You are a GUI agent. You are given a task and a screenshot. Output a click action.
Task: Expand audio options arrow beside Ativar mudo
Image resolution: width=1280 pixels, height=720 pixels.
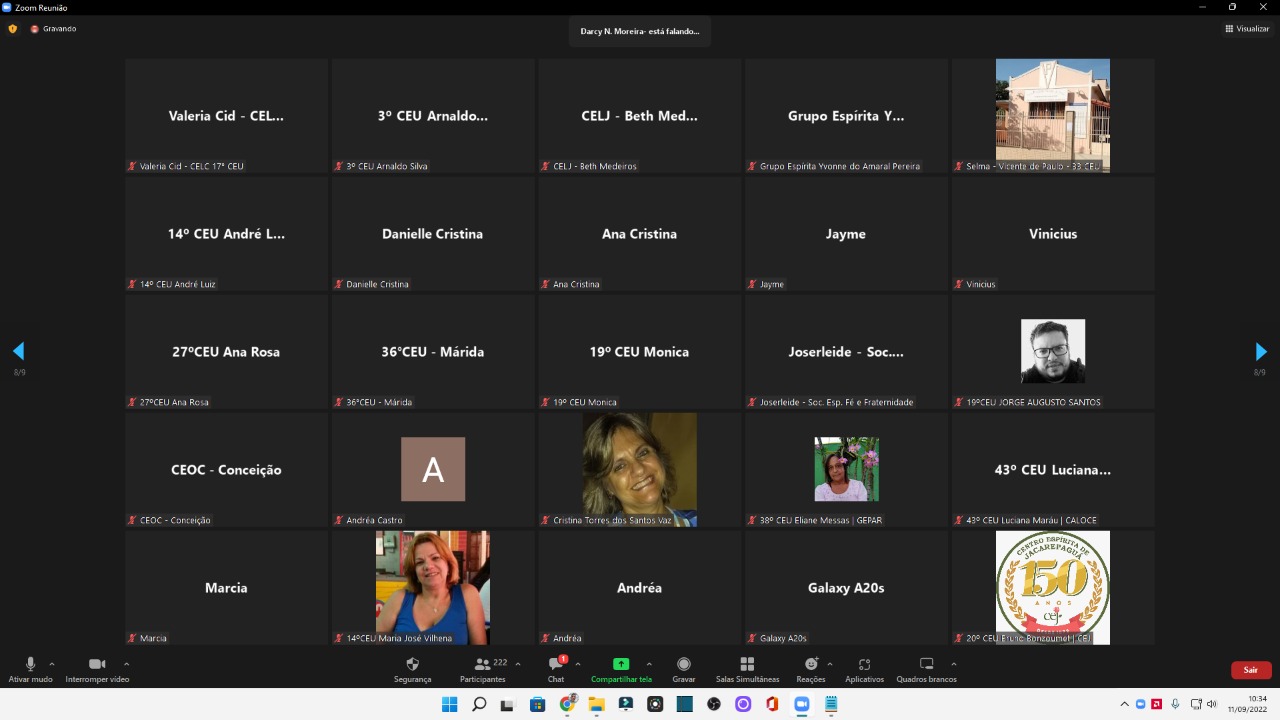point(52,664)
